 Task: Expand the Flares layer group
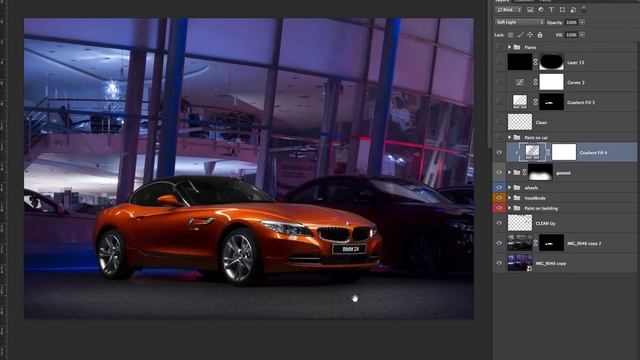(x=509, y=47)
